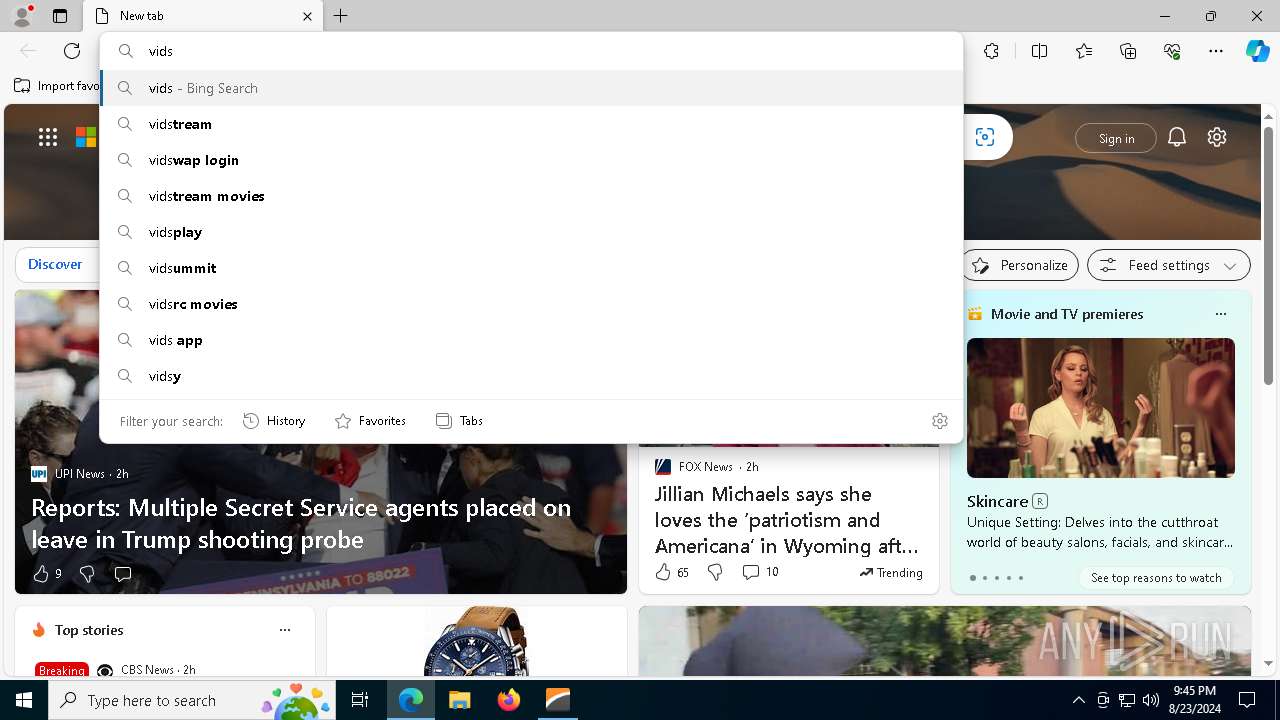Select the 'vids app' suggestion
The width and height of the screenshot is (1280, 720).
531,340
